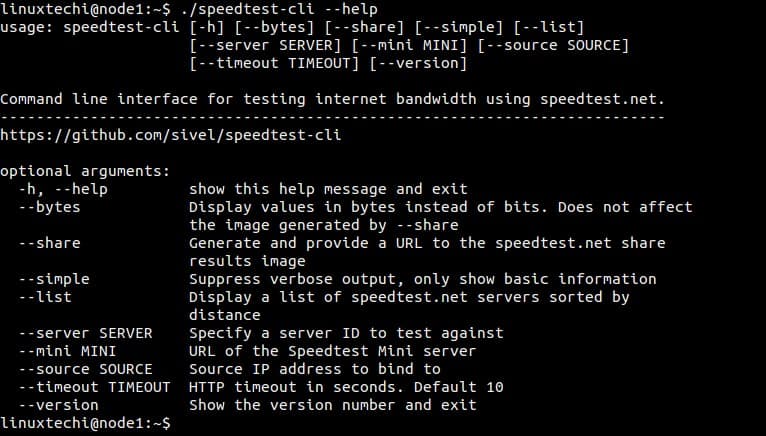
Task: Click the bottom linuxtechi@node1 shell prompt
Action: coord(85,423)
